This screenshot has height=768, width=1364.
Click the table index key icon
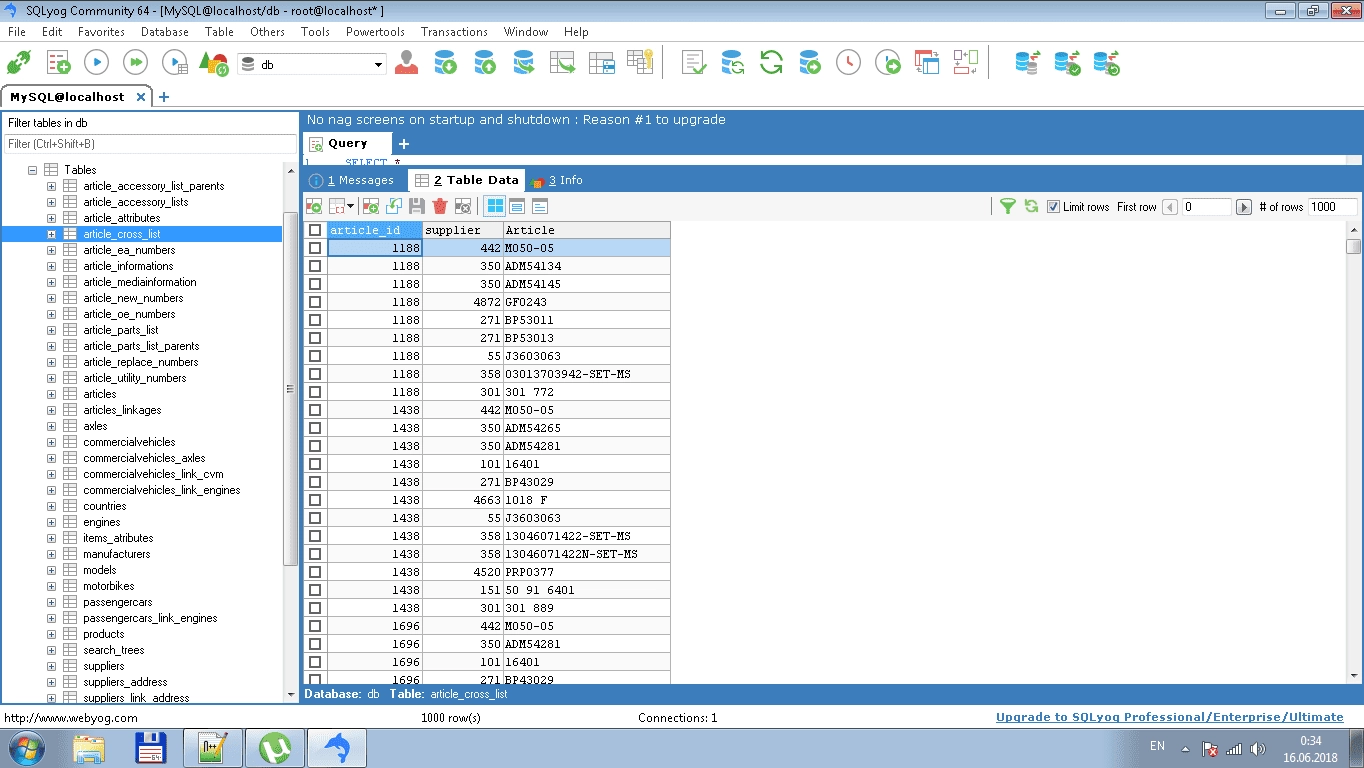(x=640, y=63)
